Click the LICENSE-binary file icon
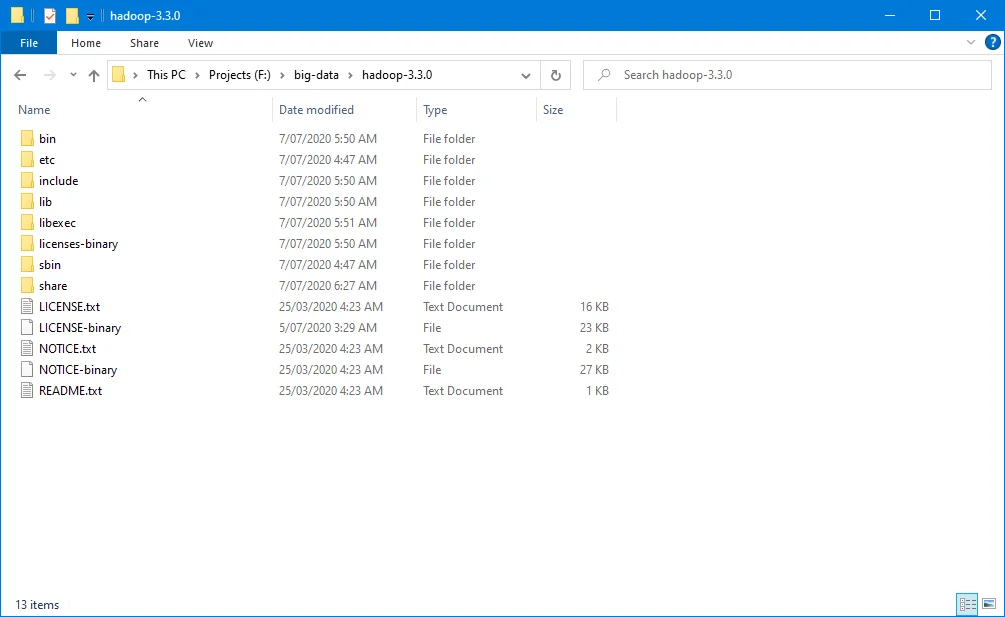The width and height of the screenshot is (1005, 617). click(27, 328)
